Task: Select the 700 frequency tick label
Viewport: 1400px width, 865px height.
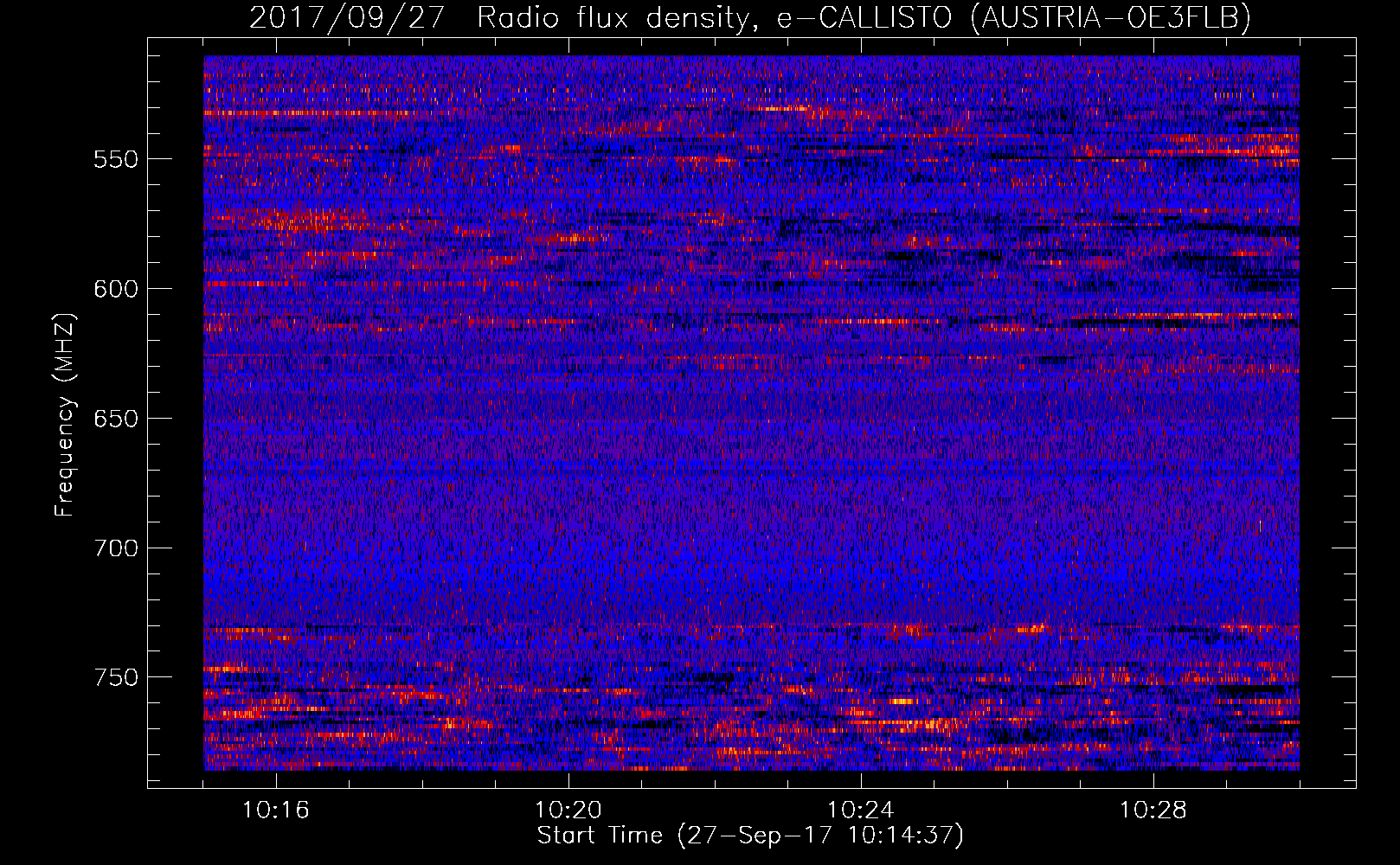Action: pos(116,548)
